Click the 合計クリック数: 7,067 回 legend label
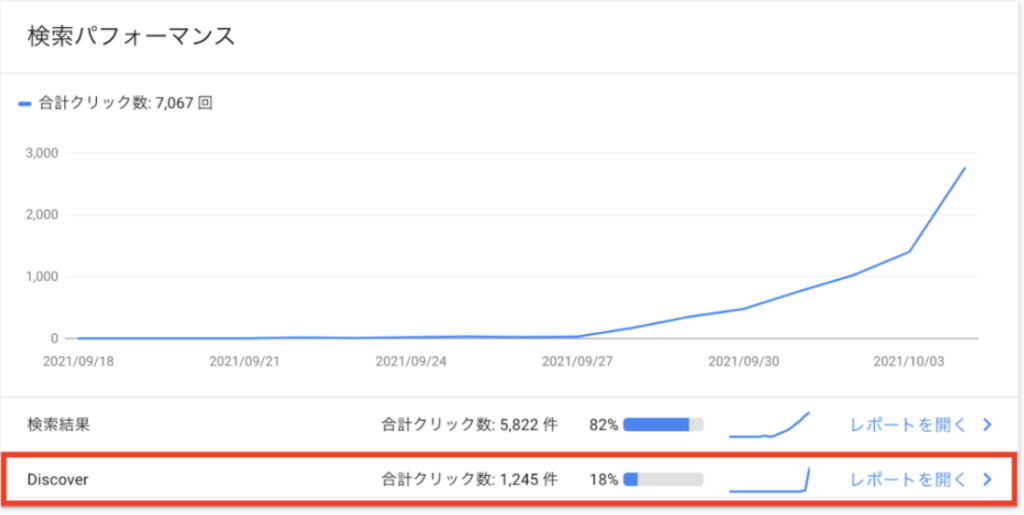 [126, 103]
